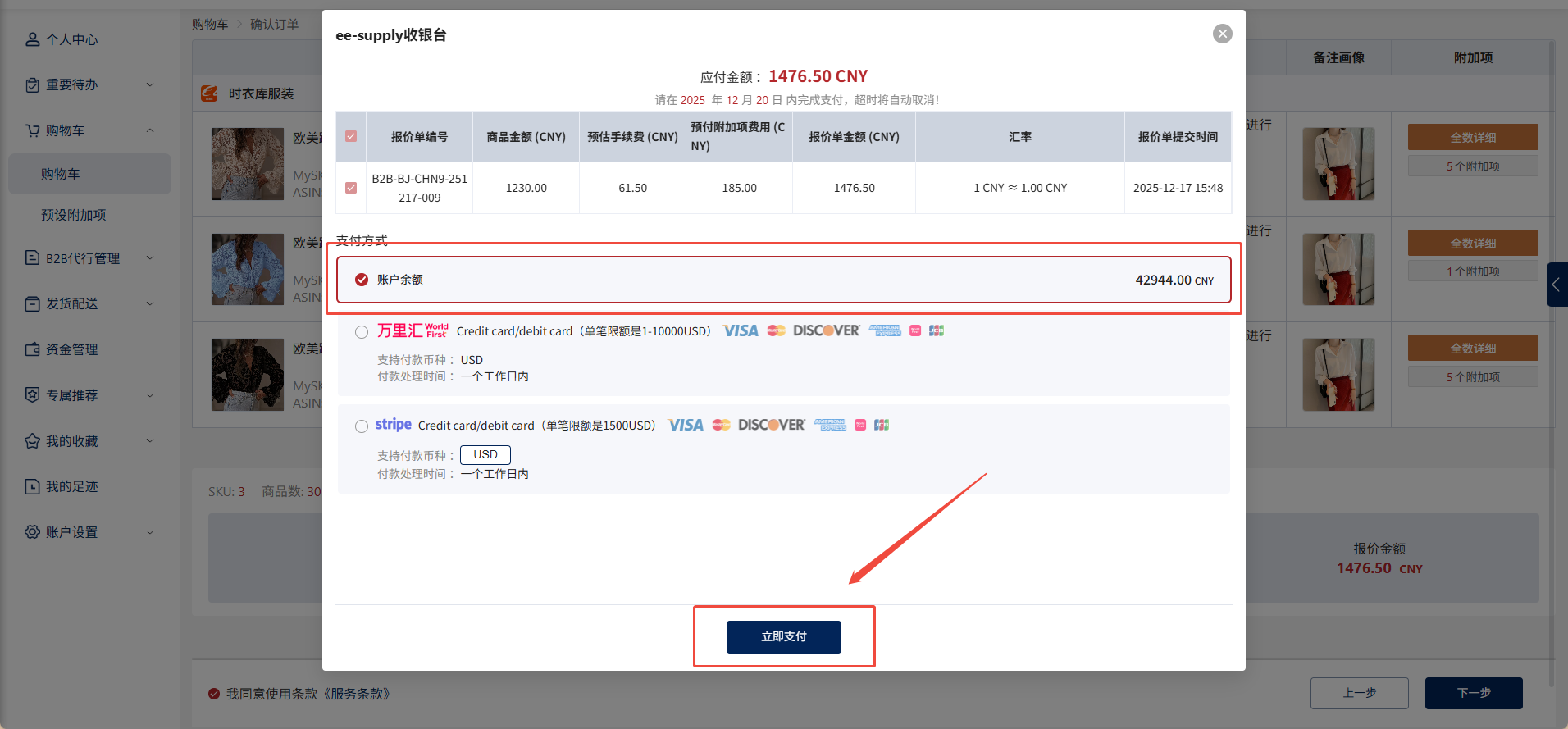The height and width of the screenshot is (729, 1568).
Task: Open second product thumbnail, blue blouse
Action: pos(248,269)
